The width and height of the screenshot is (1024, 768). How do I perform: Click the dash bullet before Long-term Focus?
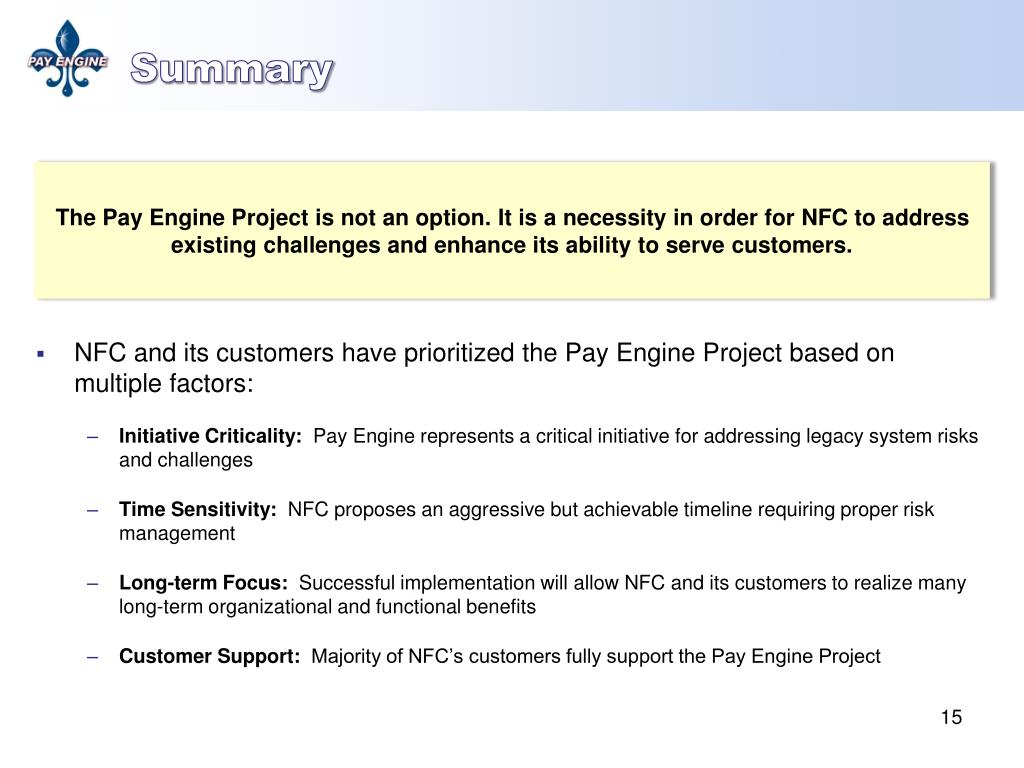tap(92, 583)
